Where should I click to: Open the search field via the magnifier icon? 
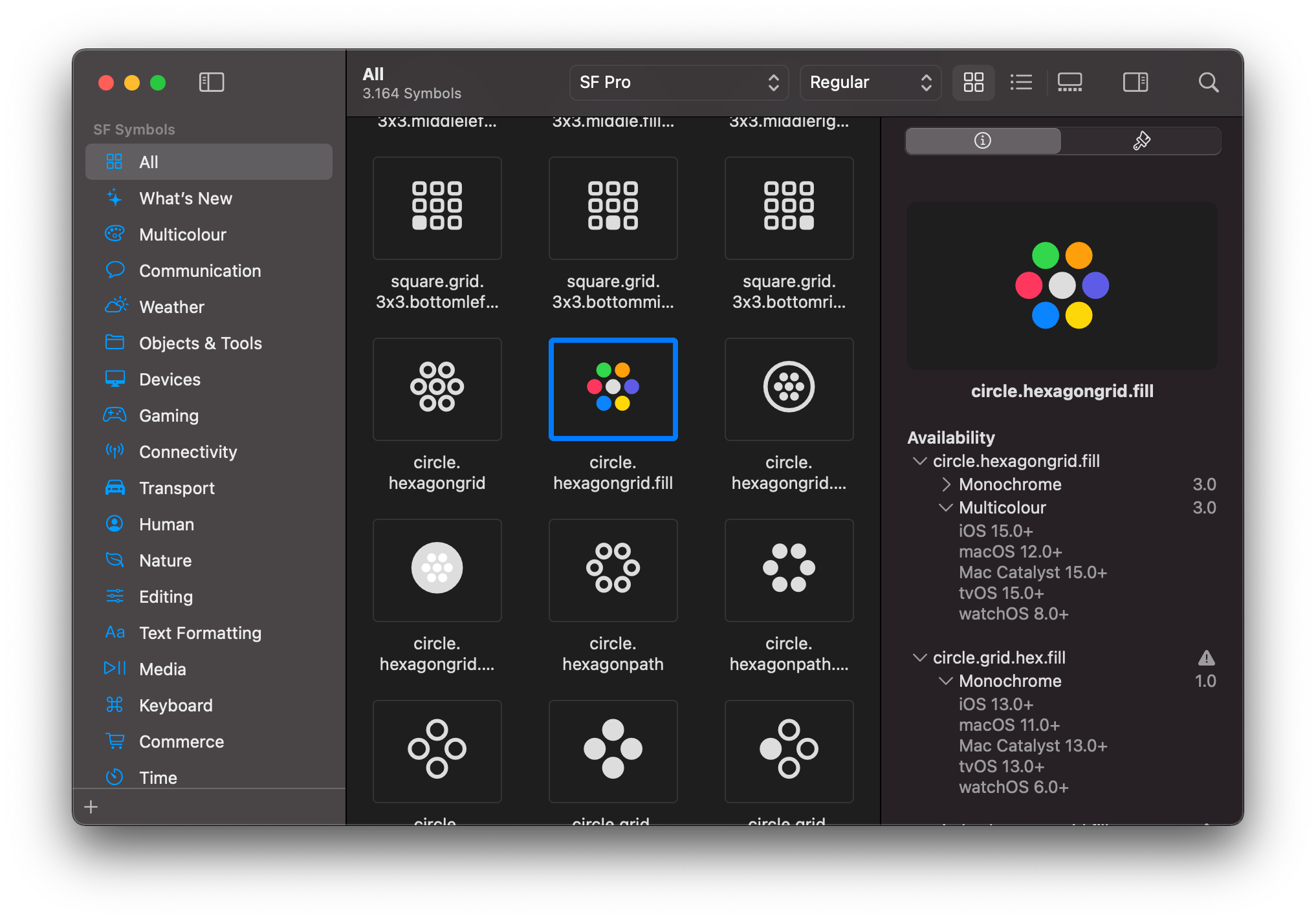(x=1208, y=82)
